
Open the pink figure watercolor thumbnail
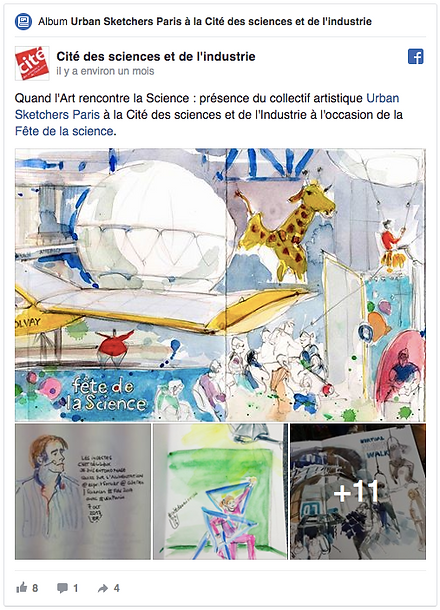tap(220, 492)
